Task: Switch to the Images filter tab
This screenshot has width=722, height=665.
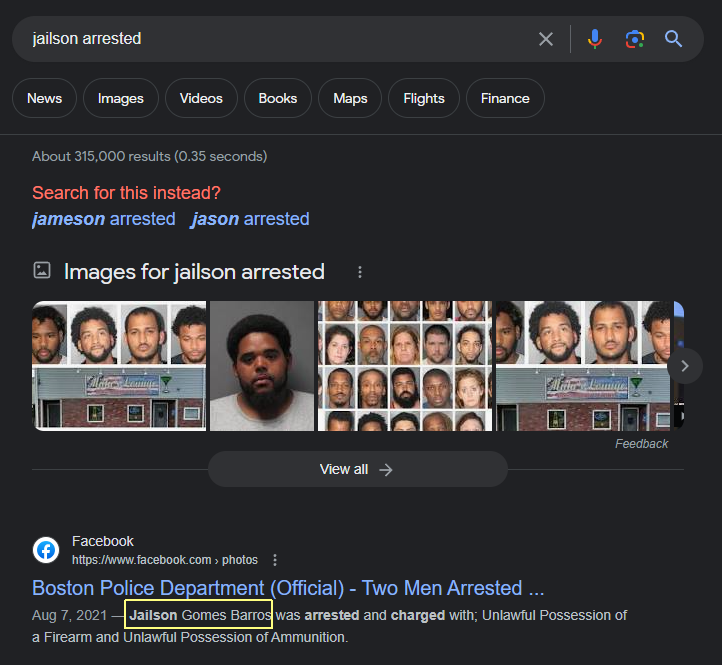Action: pos(121,98)
